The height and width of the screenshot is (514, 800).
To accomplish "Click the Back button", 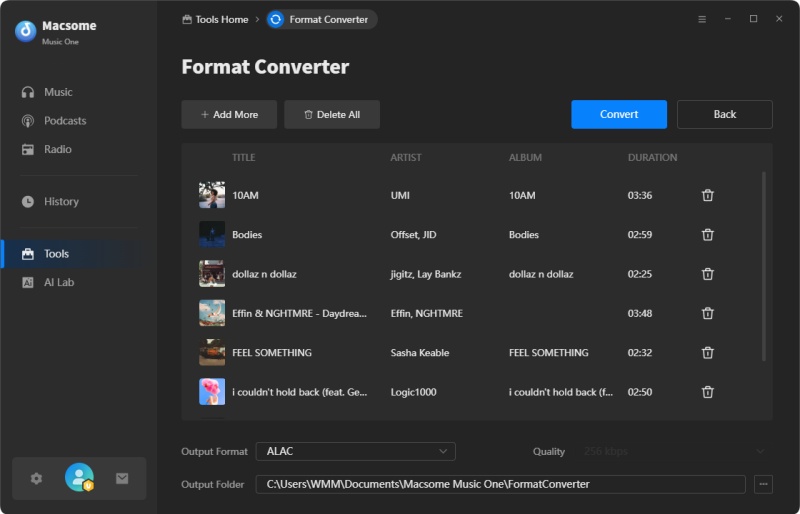I will click(x=724, y=114).
